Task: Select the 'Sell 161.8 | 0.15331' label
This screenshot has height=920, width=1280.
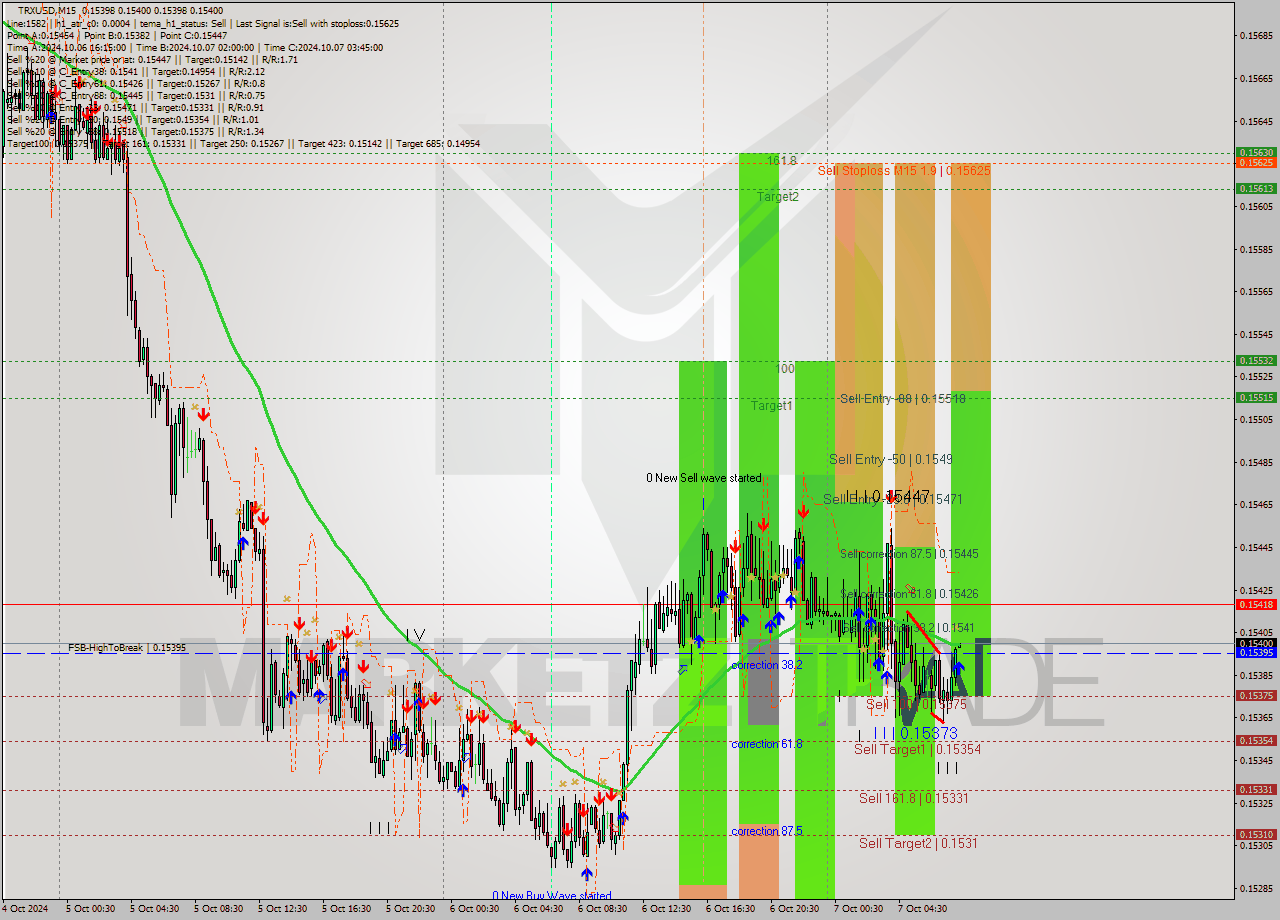Action: [914, 798]
